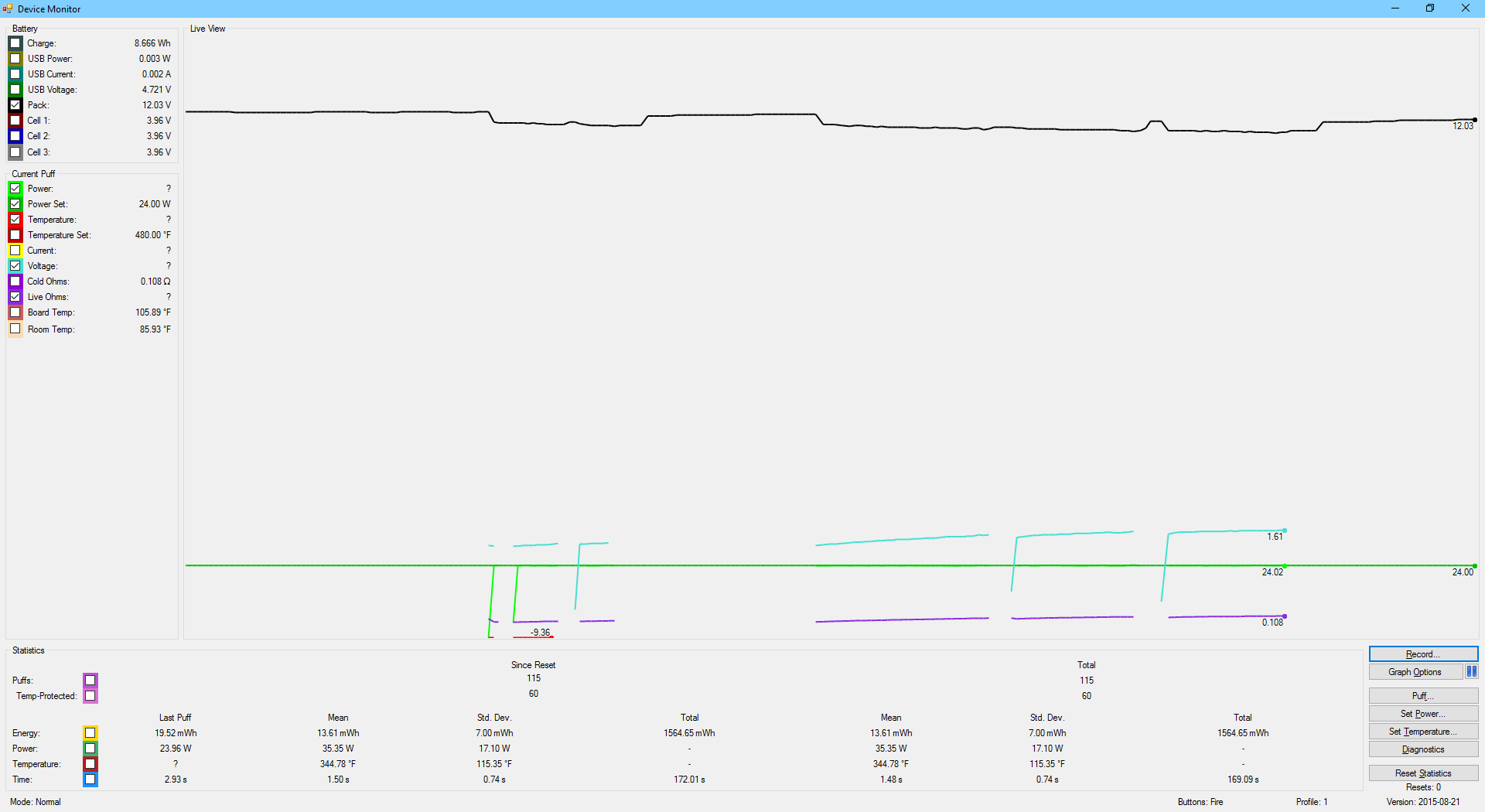Screen dimensions: 1485x812
Task: Enable the Cell 1 checkbox
Action: [x=15, y=121]
